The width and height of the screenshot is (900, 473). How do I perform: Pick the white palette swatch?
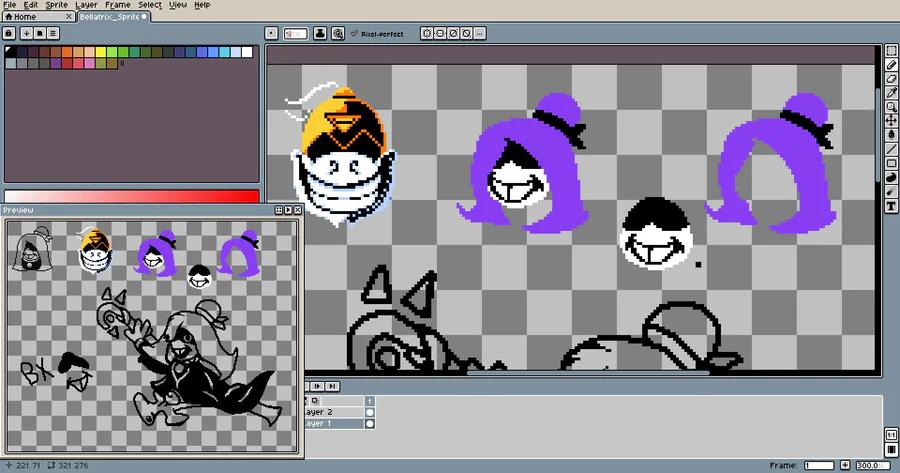click(x=247, y=52)
